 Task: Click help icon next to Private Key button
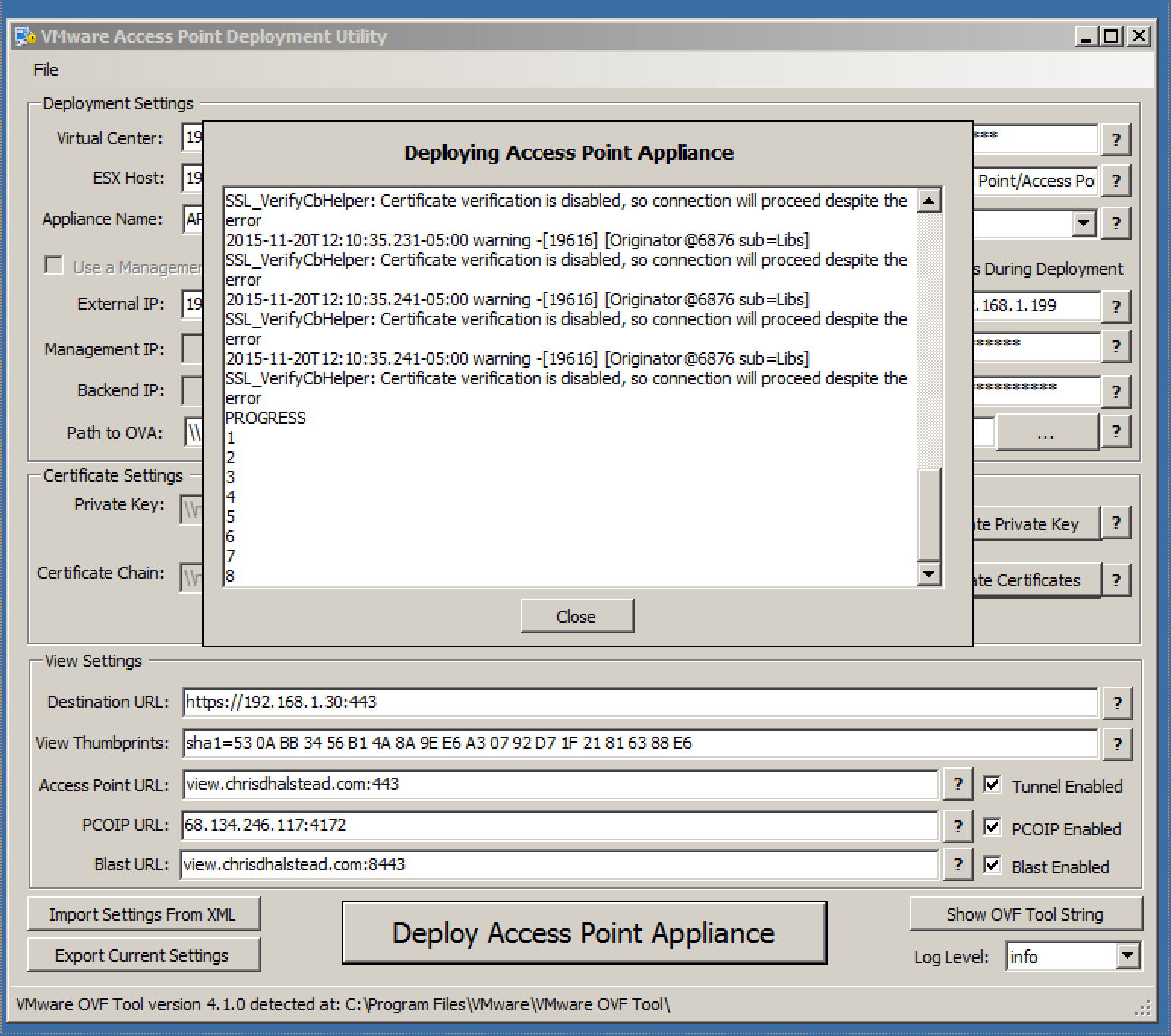(x=1116, y=523)
